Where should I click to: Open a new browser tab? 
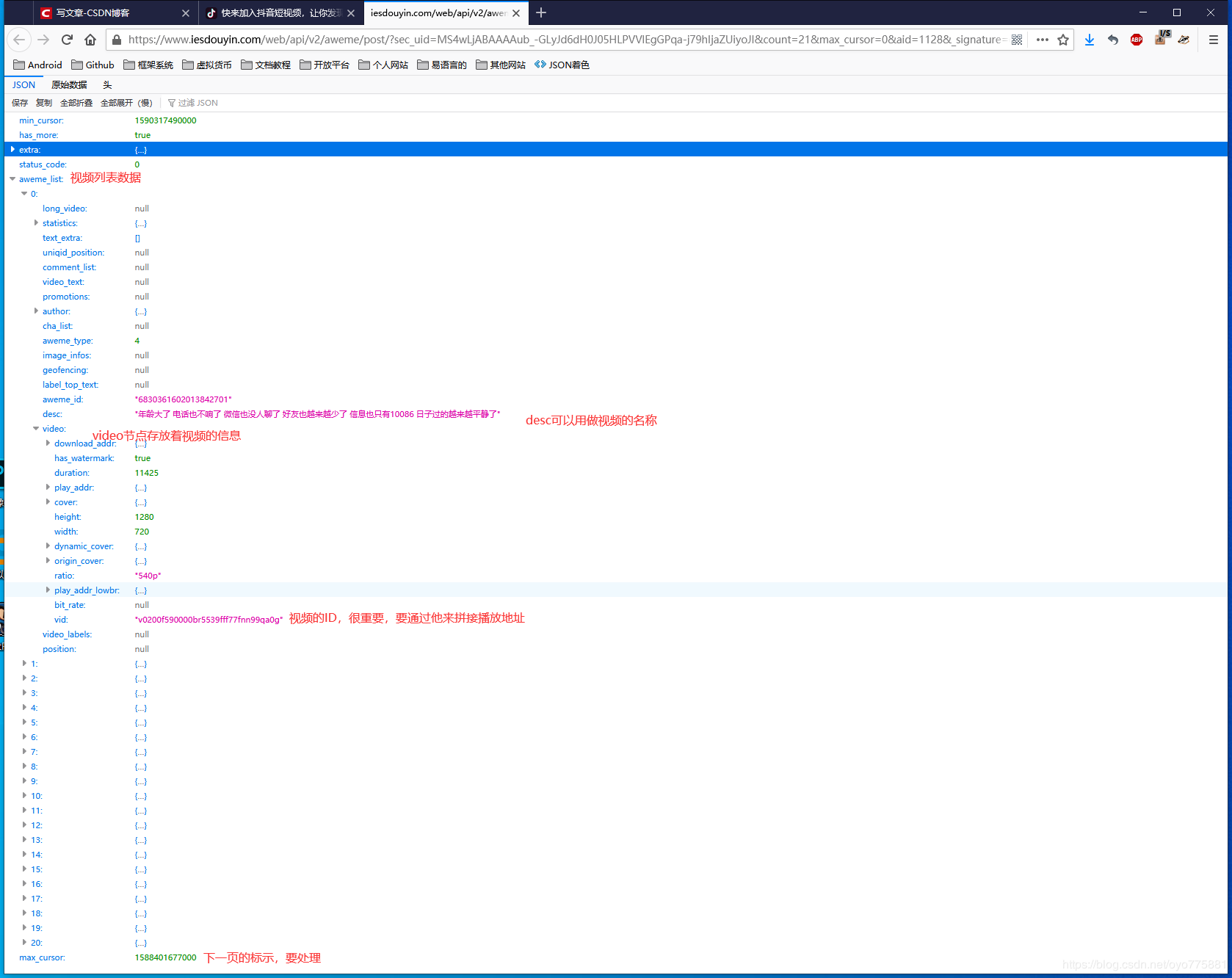(x=541, y=12)
